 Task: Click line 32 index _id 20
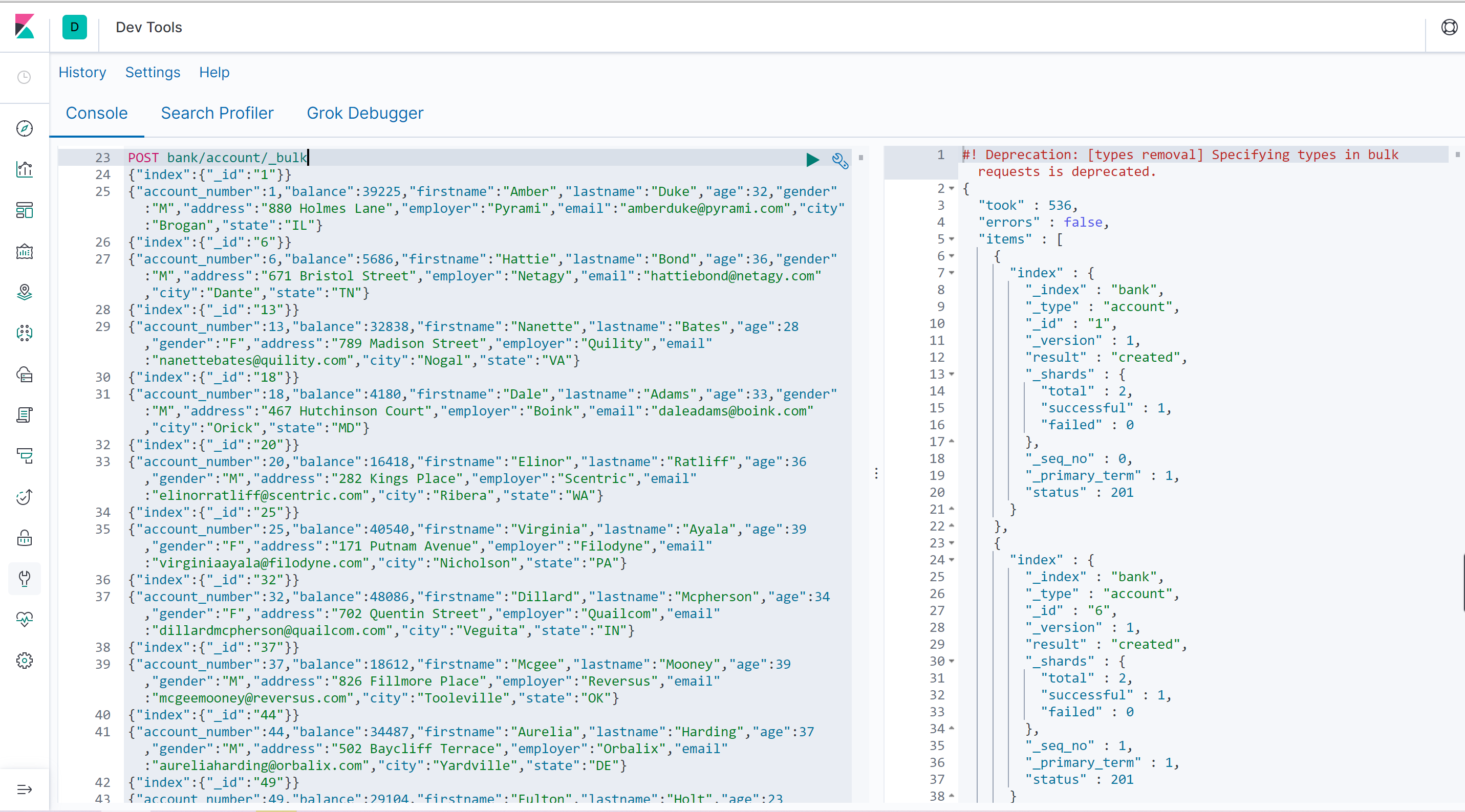point(214,445)
